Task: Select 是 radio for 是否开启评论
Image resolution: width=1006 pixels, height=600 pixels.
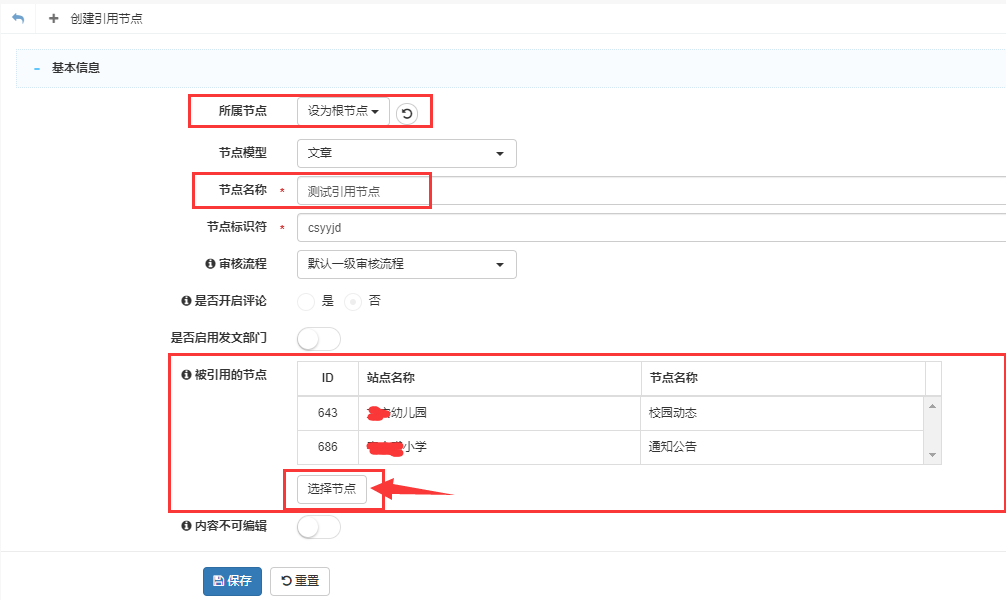Action: point(306,301)
